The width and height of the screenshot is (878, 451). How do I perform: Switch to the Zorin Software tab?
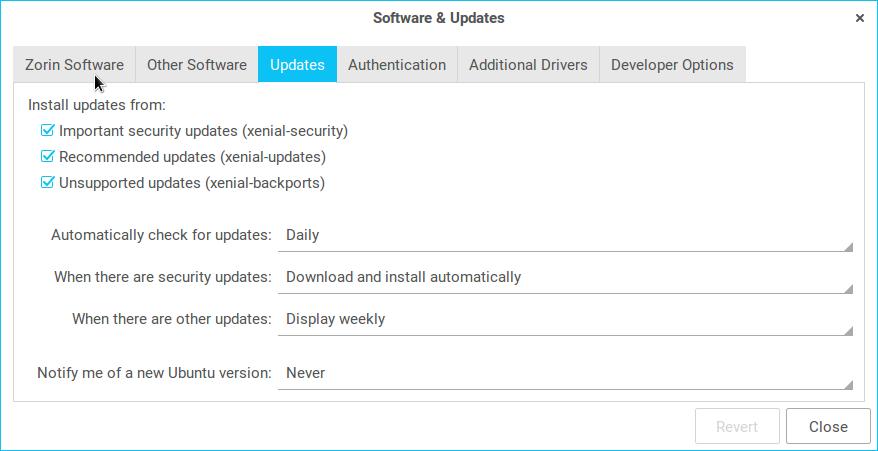(74, 65)
